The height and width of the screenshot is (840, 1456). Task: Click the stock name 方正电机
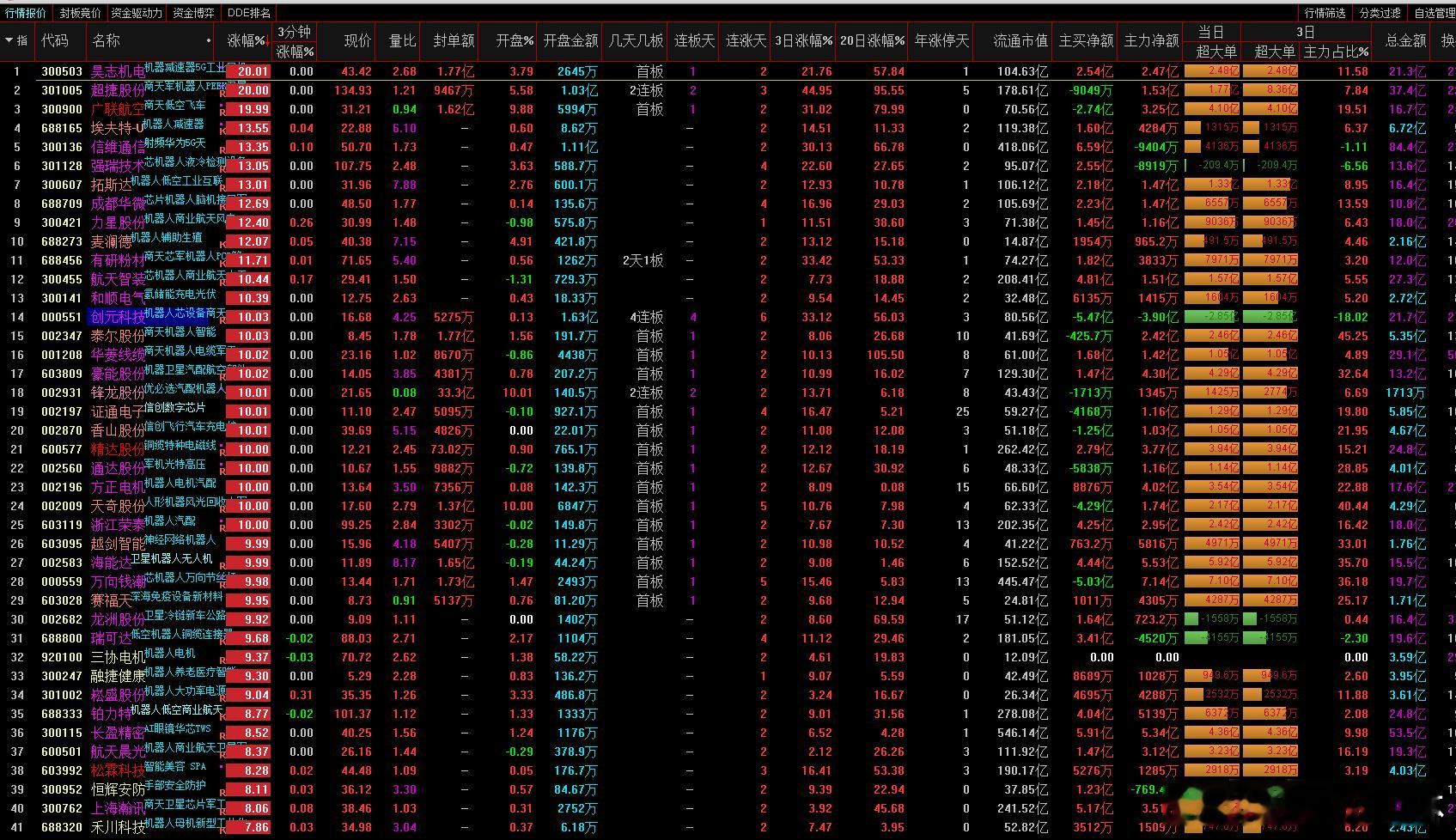pos(118,487)
